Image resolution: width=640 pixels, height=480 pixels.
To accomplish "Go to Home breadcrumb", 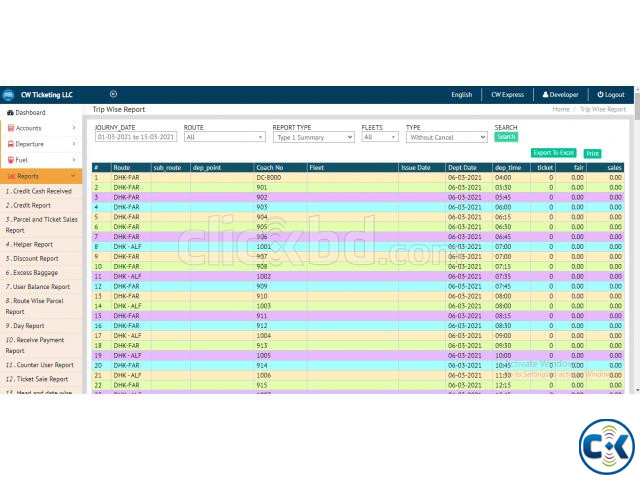I will 561,109.
